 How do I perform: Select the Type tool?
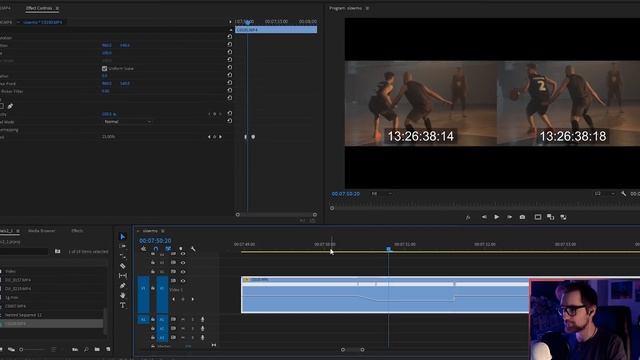122,305
